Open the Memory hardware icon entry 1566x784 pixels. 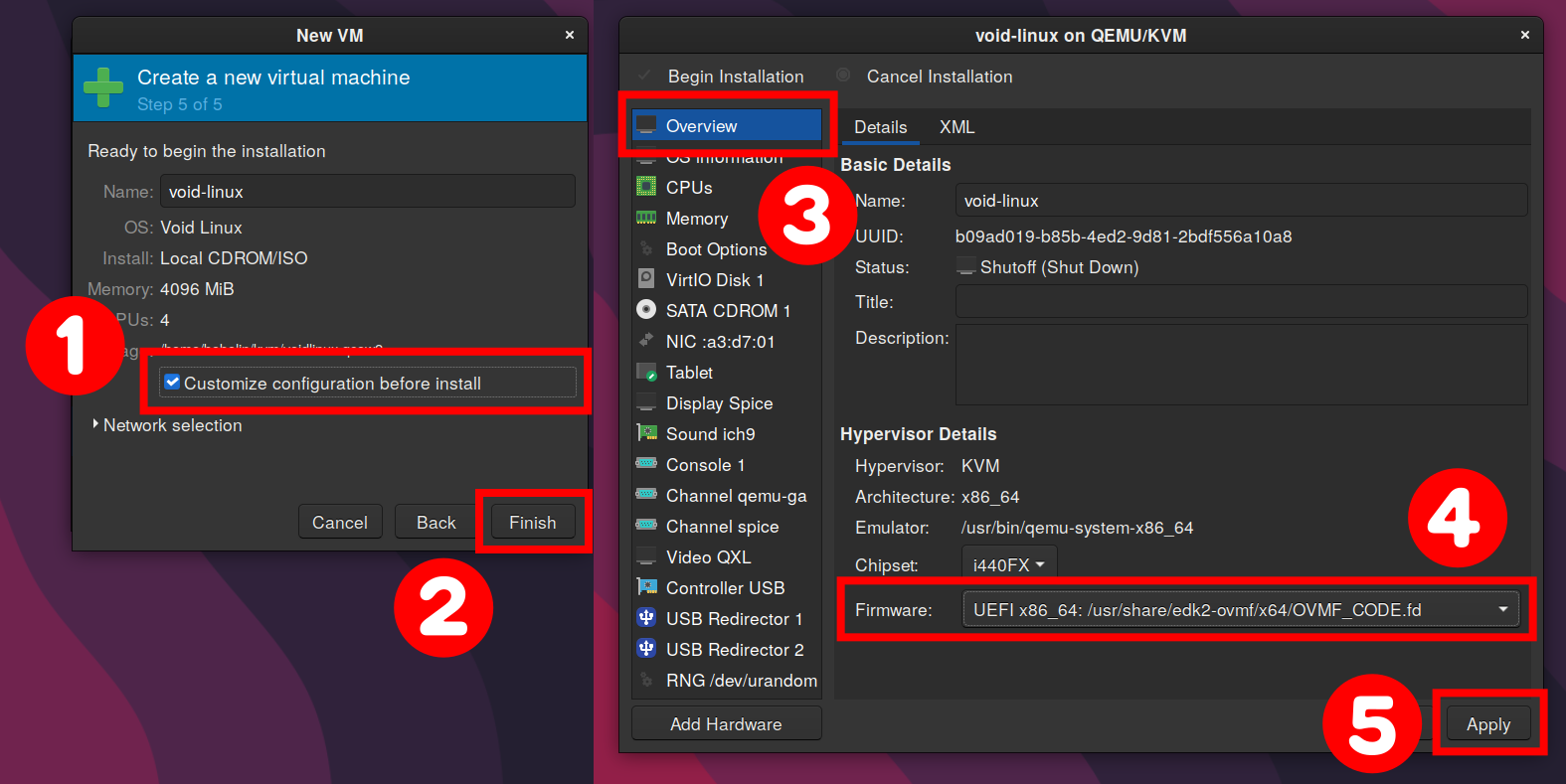646,218
